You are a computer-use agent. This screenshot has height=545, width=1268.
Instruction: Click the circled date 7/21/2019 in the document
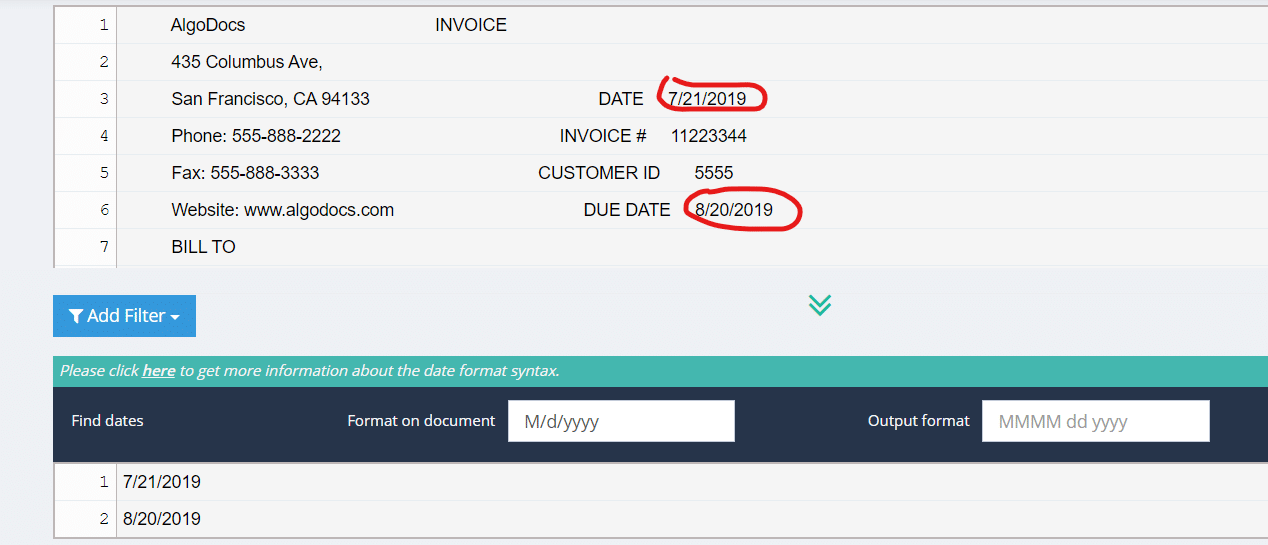(707, 99)
